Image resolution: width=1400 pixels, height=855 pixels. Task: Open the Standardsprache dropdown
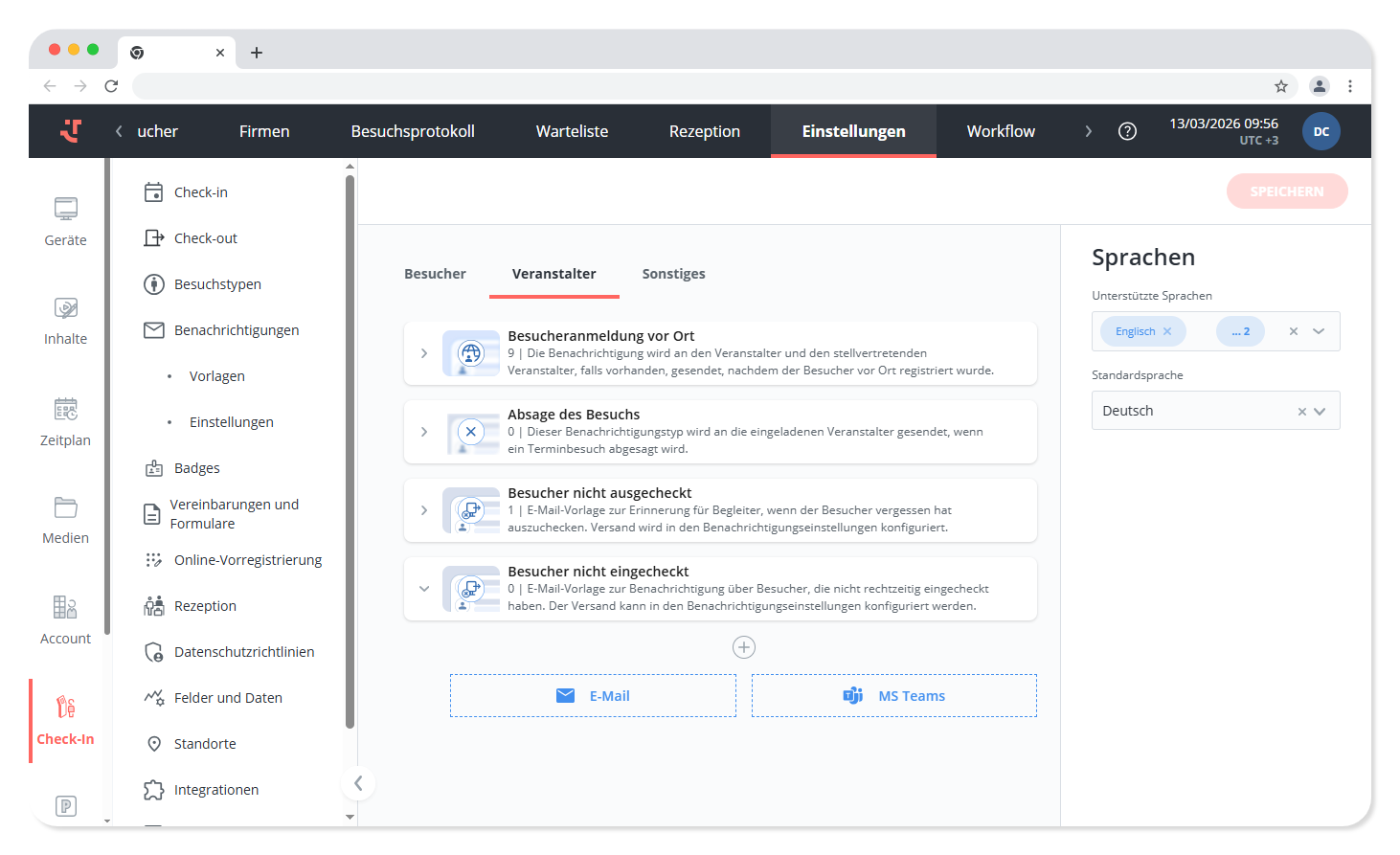click(x=1320, y=411)
